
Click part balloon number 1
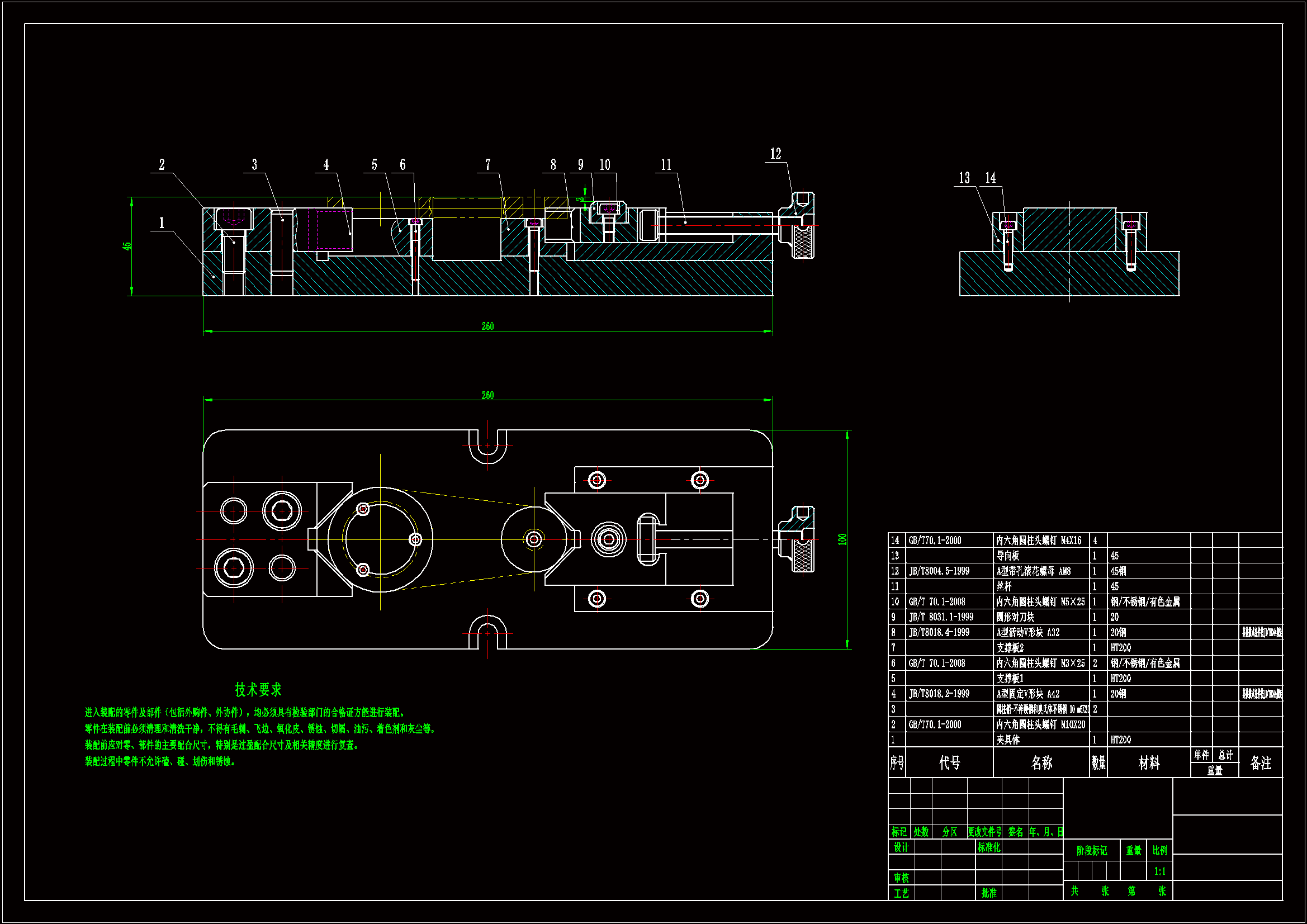162,222
